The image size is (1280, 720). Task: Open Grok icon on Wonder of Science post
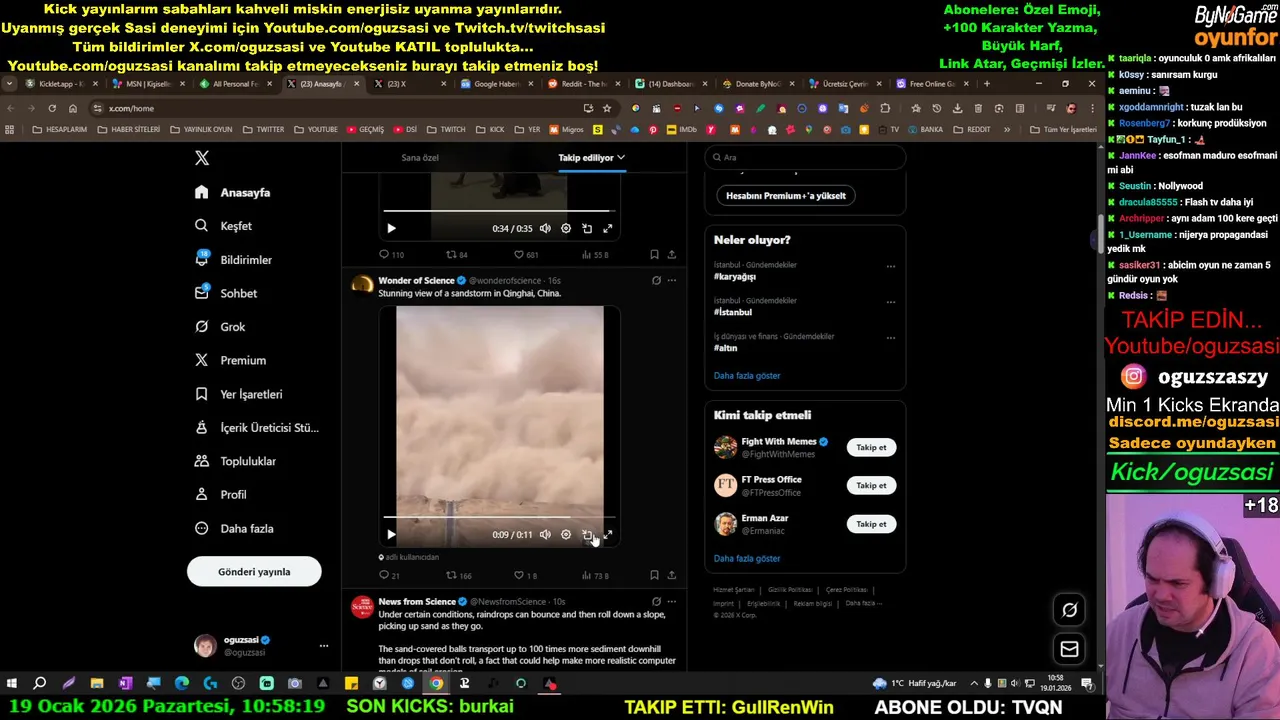[656, 280]
